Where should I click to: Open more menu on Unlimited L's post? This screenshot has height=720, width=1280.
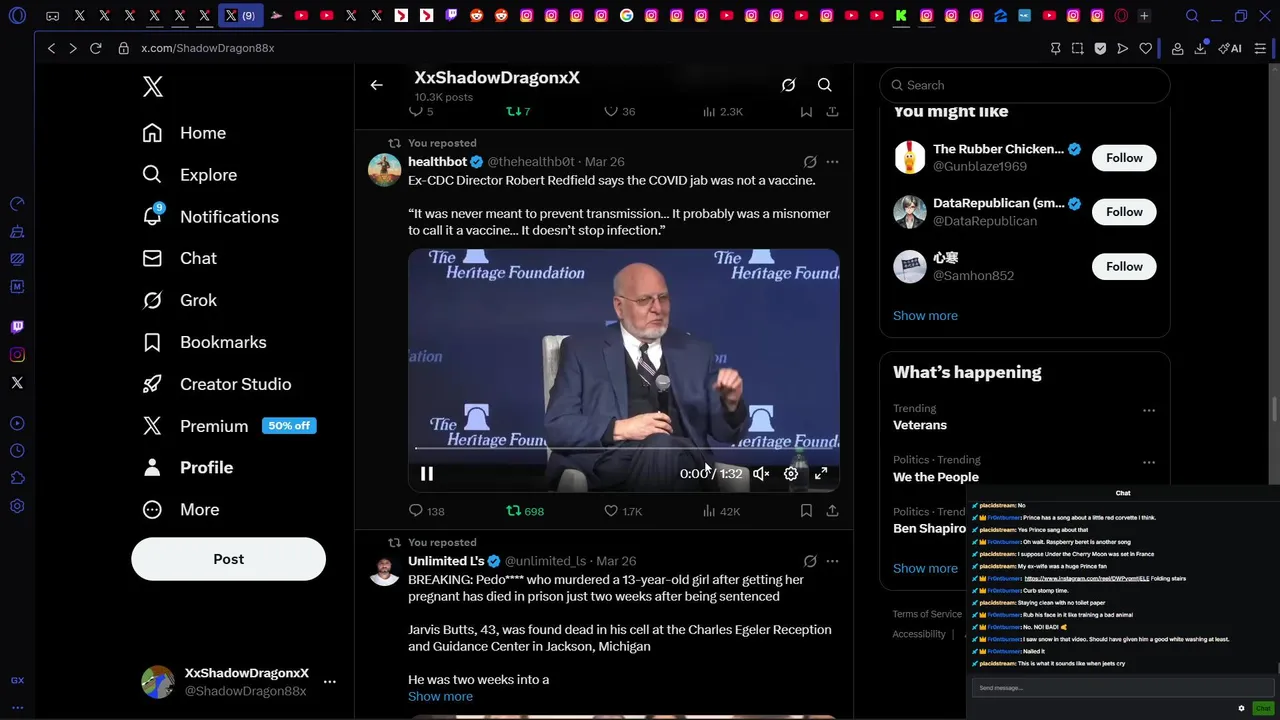pos(832,561)
